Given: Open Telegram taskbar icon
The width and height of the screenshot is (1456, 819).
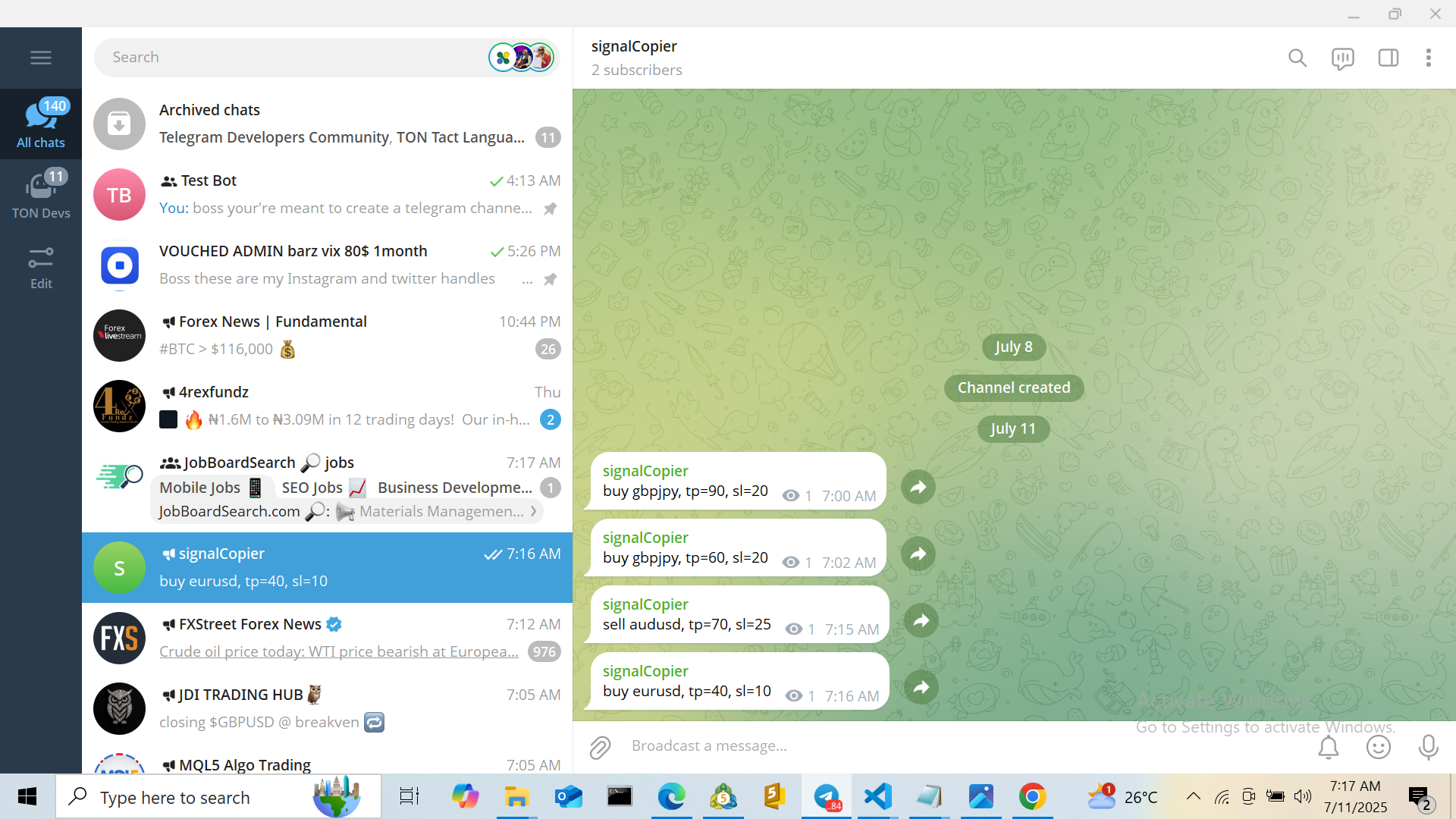Looking at the screenshot, I should [x=827, y=797].
